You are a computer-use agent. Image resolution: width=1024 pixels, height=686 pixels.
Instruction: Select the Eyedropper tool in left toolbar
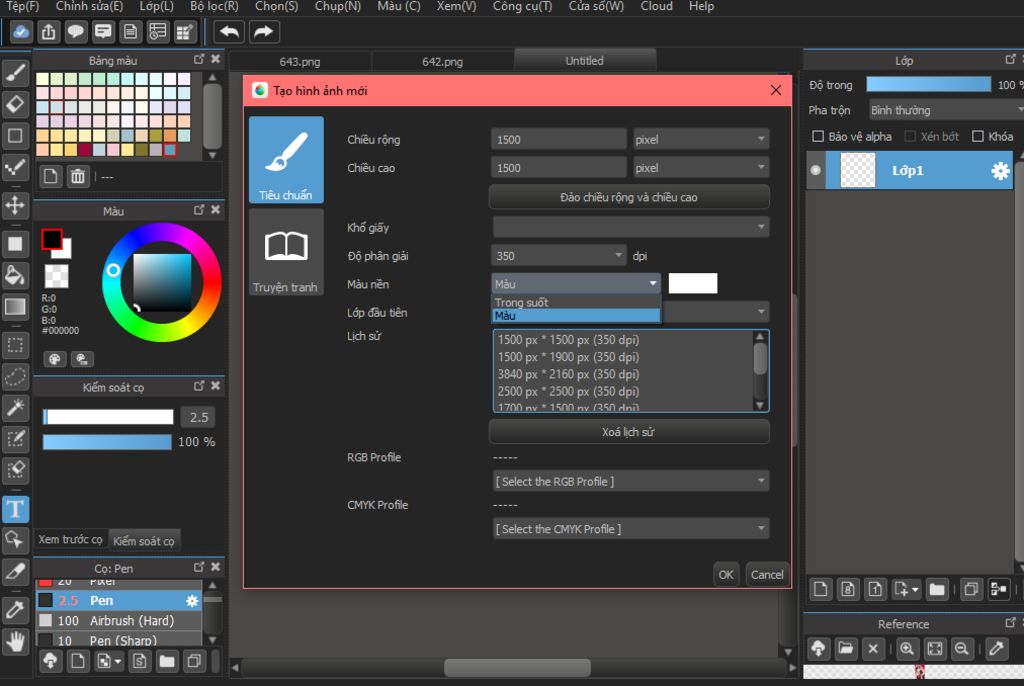pos(15,610)
